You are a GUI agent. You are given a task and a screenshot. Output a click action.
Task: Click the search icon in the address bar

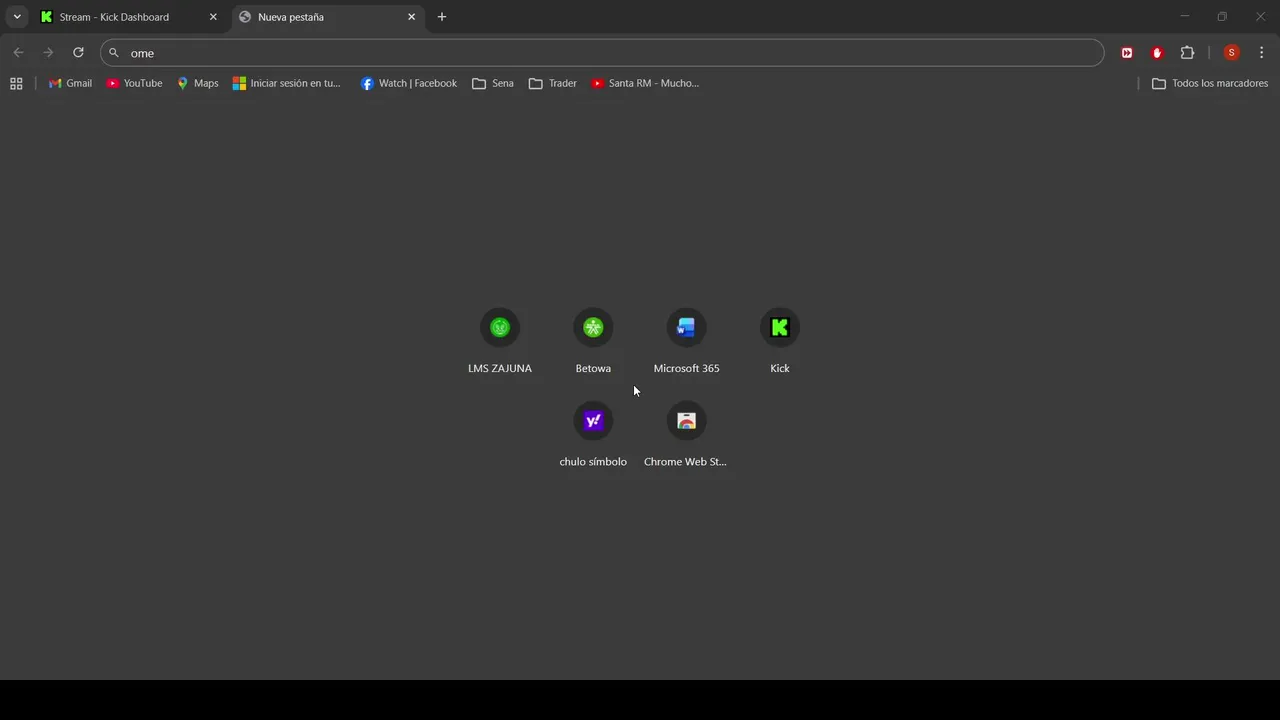coord(114,53)
